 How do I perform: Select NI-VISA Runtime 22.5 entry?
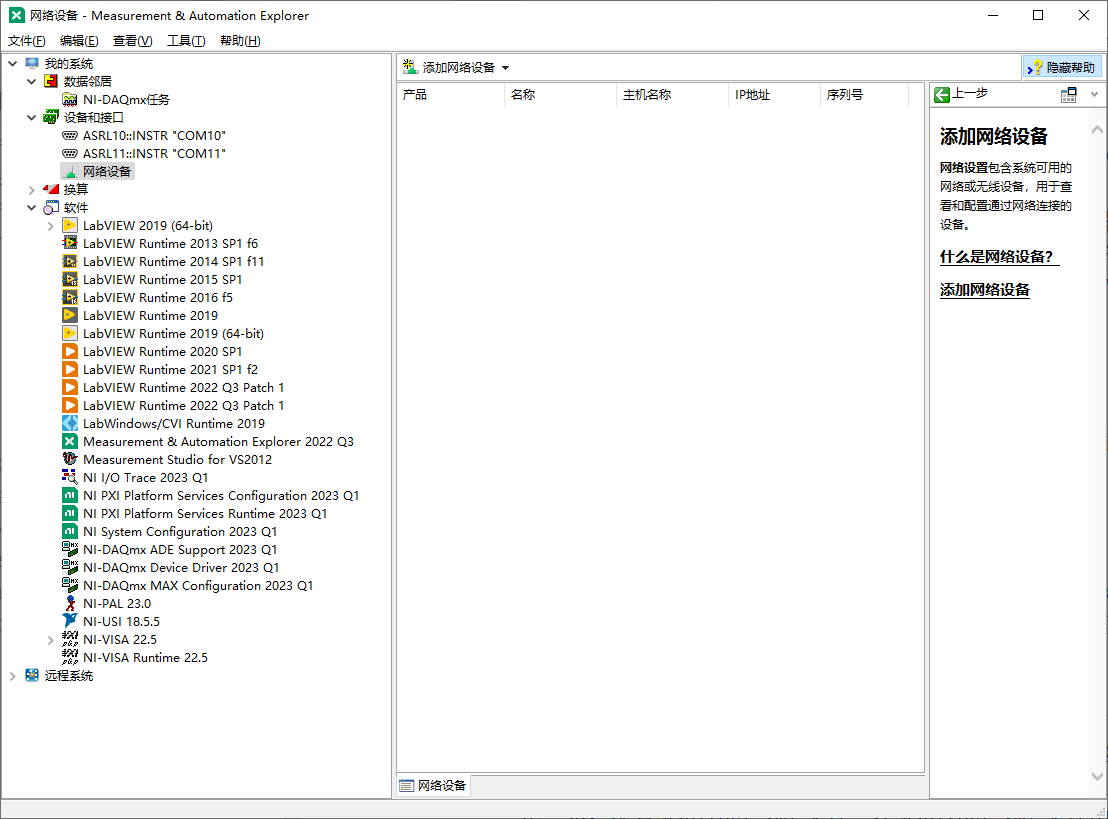click(145, 658)
